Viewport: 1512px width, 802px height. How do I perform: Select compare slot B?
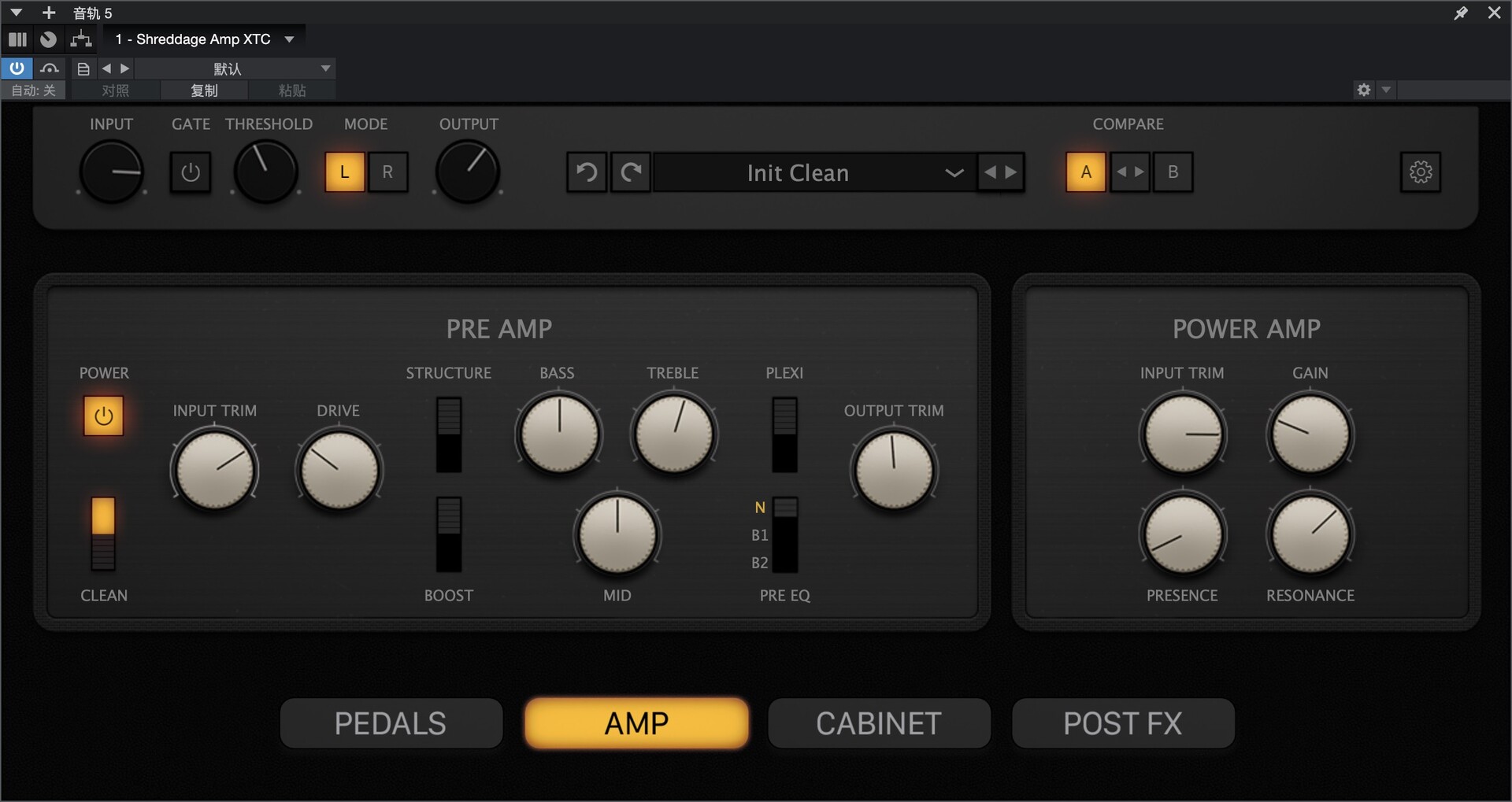click(x=1173, y=172)
